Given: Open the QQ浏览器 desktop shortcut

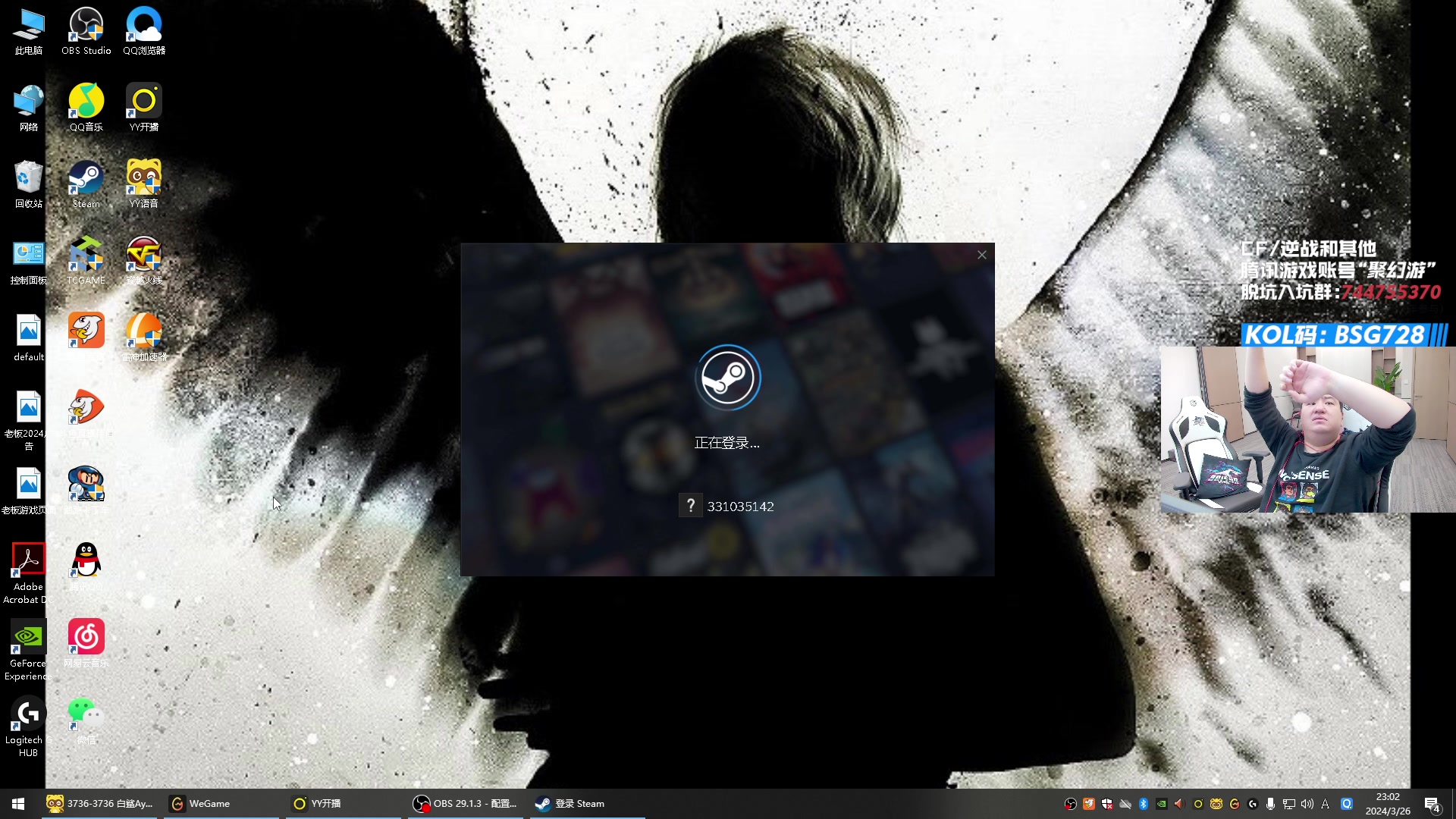Looking at the screenshot, I should coord(144,32).
